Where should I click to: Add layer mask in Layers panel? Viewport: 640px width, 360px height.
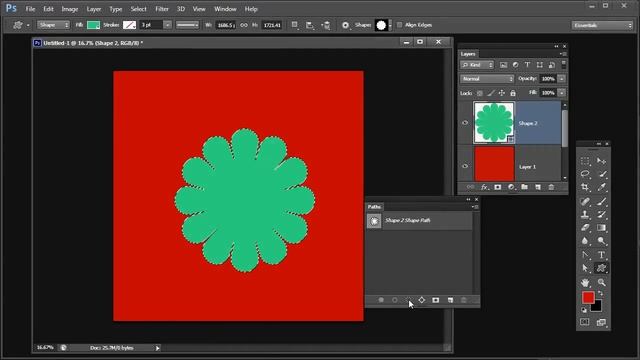[x=498, y=187]
